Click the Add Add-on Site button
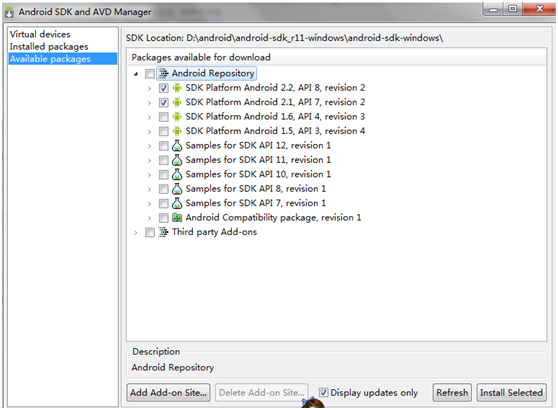Image resolution: width=558 pixels, height=410 pixels. tap(168, 393)
